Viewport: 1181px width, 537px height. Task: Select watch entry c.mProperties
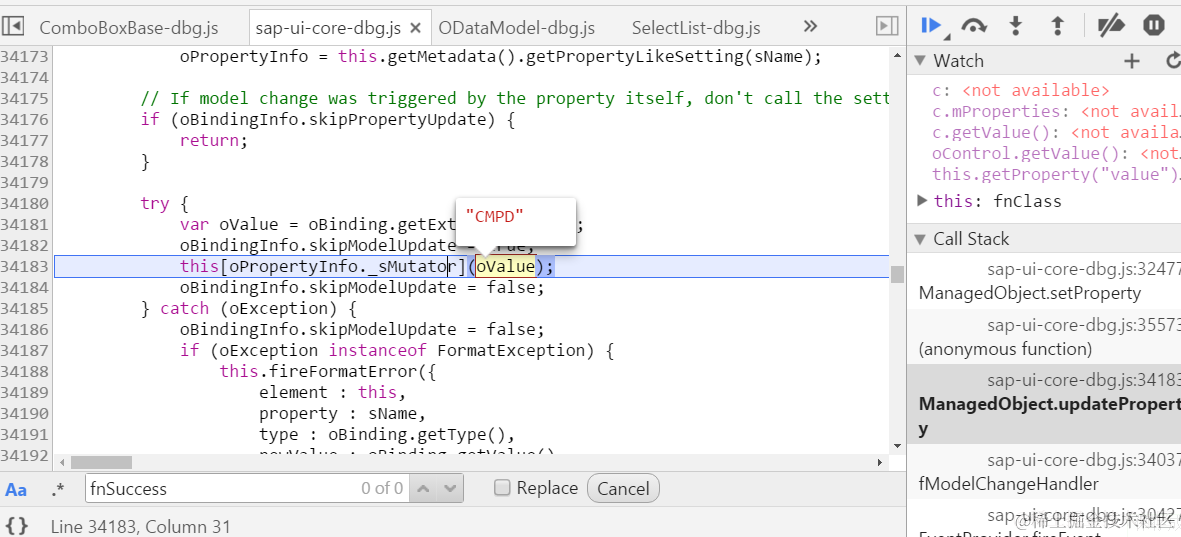(1056, 111)
